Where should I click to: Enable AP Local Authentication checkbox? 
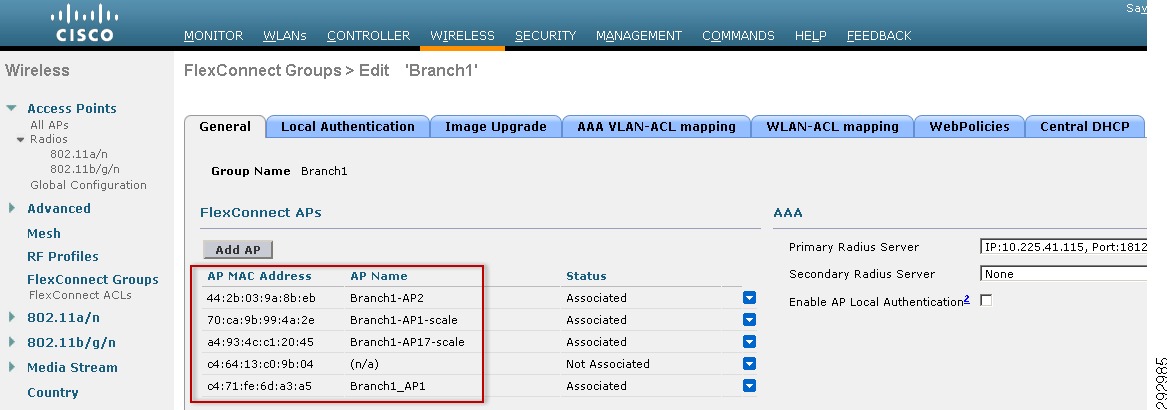986,301
